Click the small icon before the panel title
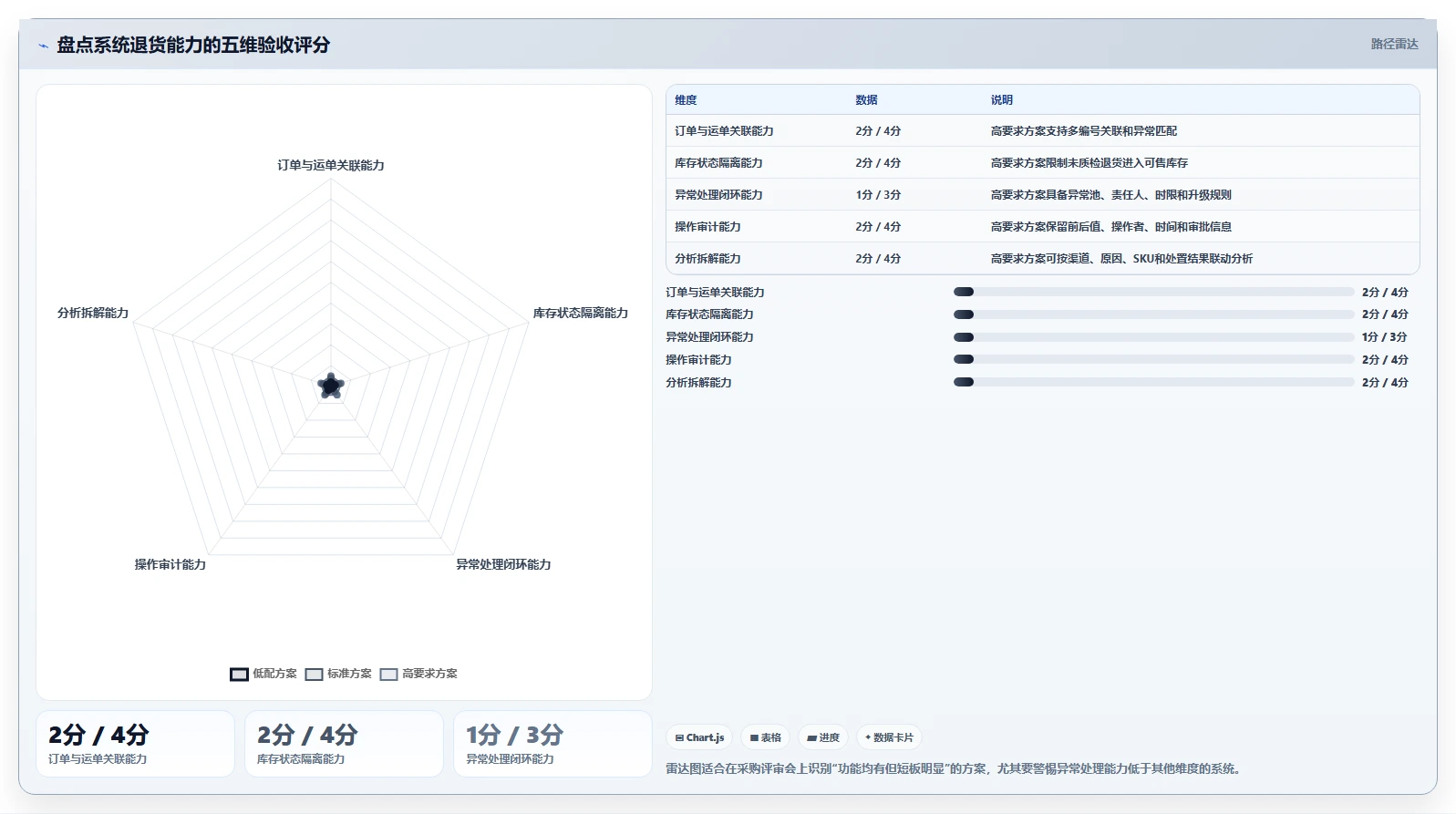1456x814 pixels. point(43,46)
